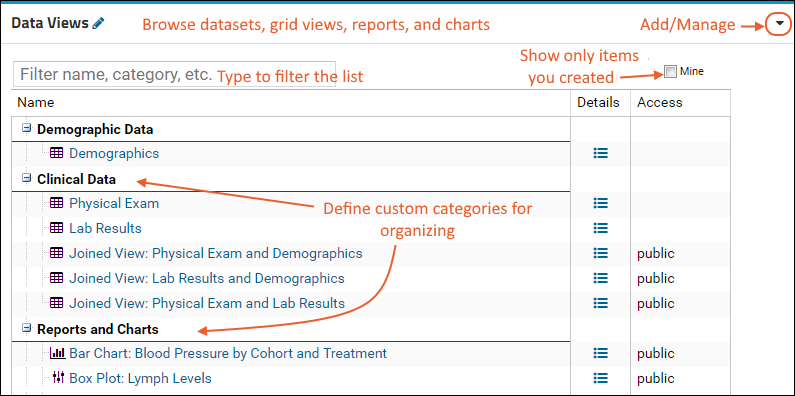Click the Name column header
Screen dimensions: 795x396
35,102
